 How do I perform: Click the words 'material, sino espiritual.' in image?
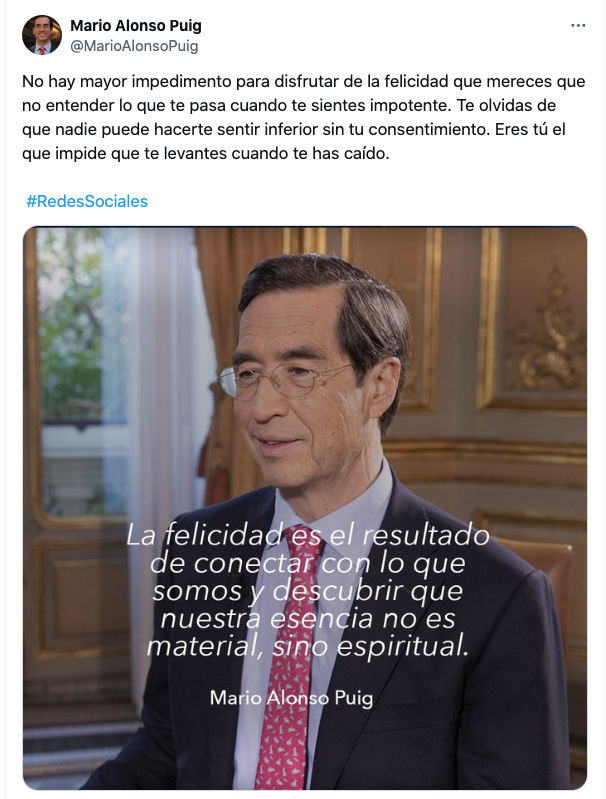click(307, 646)
